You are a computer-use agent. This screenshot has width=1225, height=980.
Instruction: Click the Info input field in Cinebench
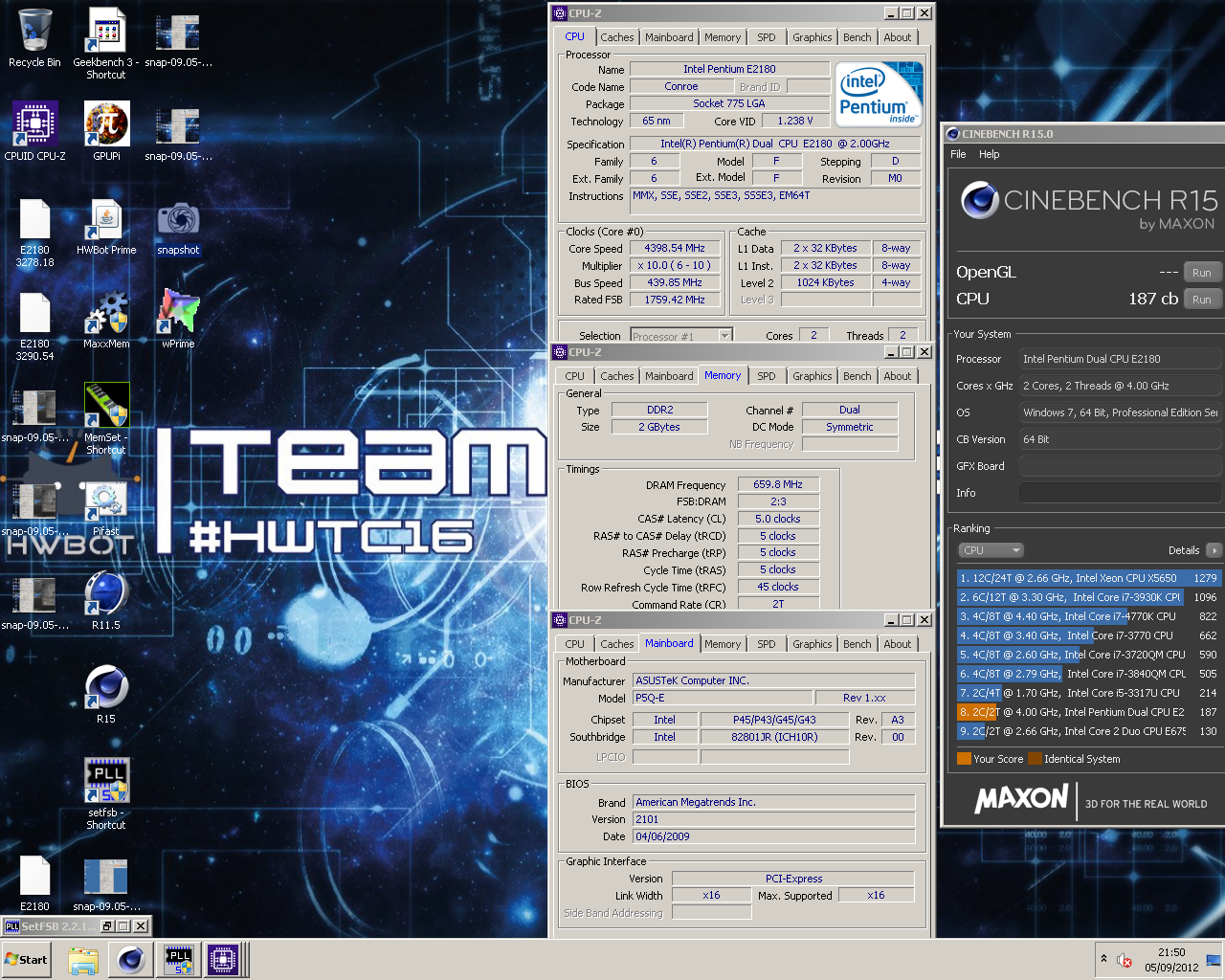1120,493
